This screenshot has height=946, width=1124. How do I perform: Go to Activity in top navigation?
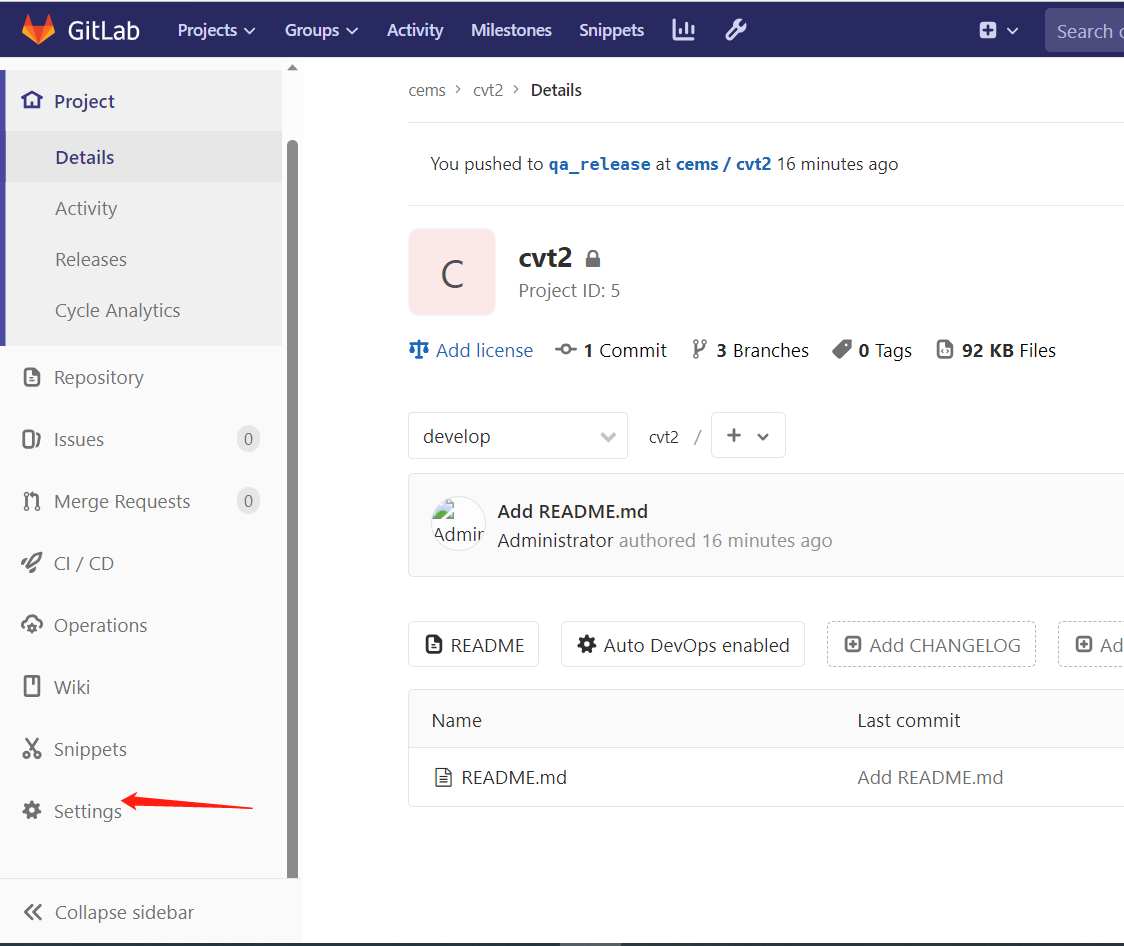click(415, 30)
